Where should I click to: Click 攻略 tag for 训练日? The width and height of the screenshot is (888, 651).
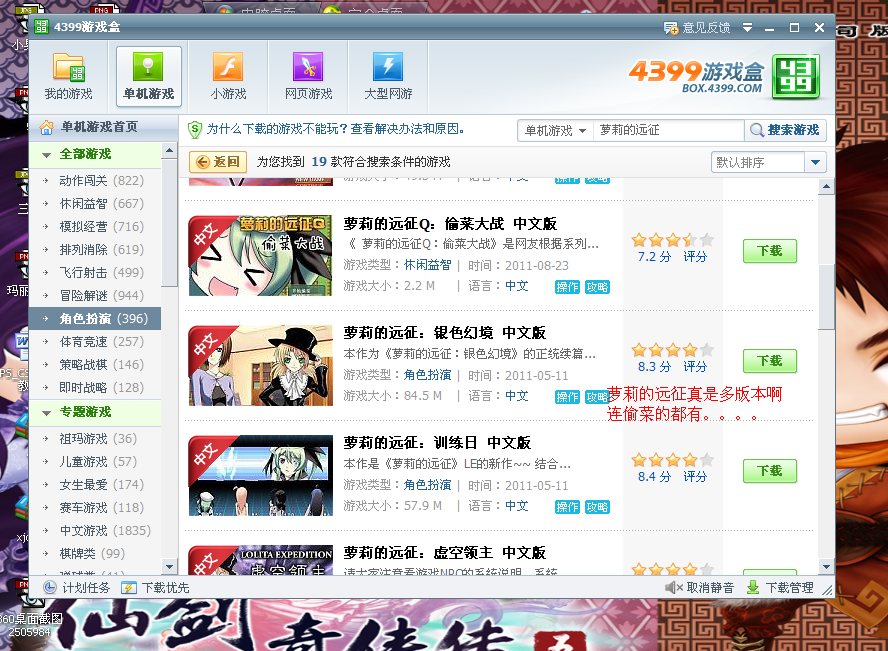[x=597, y=507]
